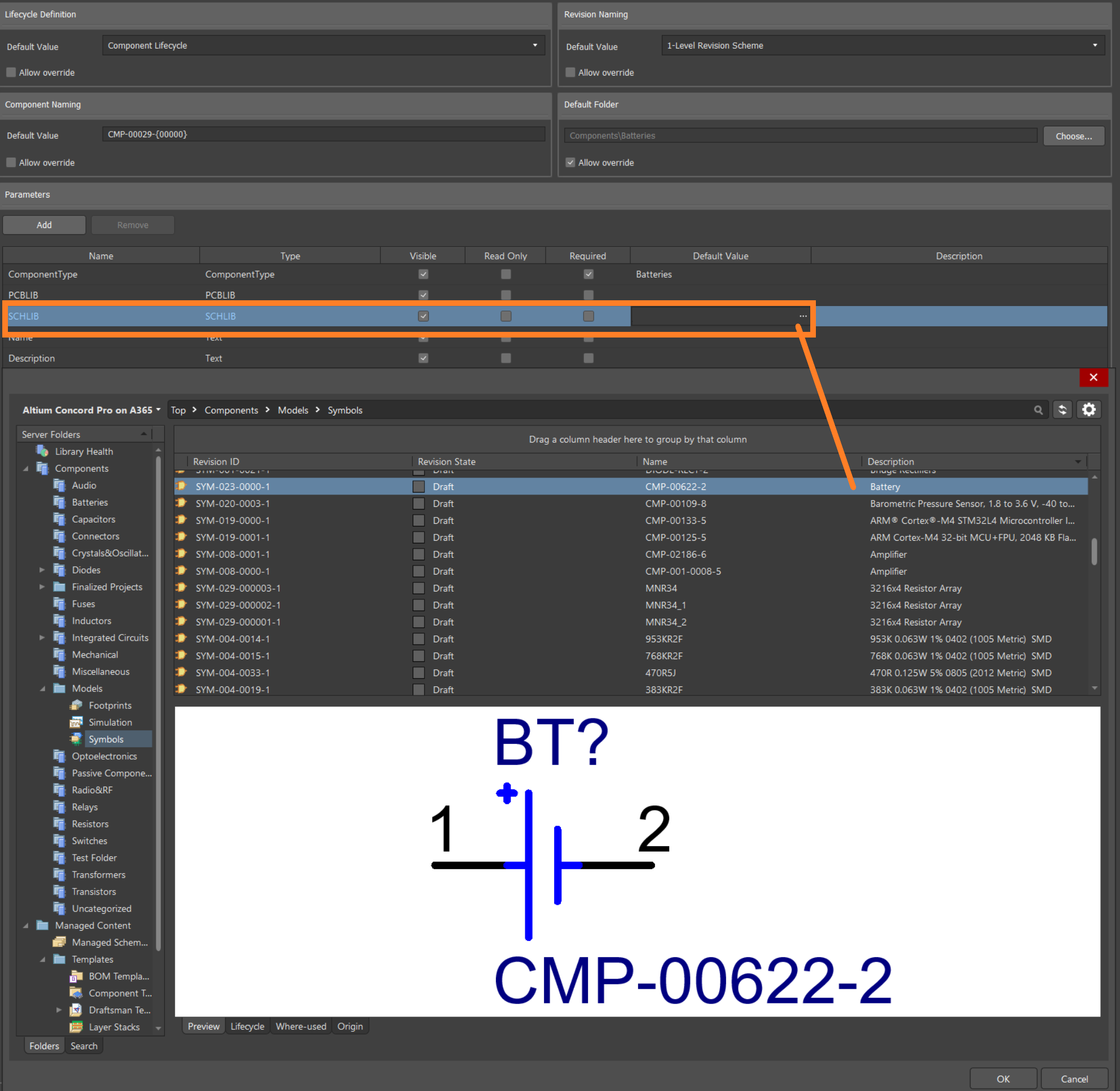1120x1091 pixels.
Task: Click the Library Health icon in sidebar
Action: (42, 451)
